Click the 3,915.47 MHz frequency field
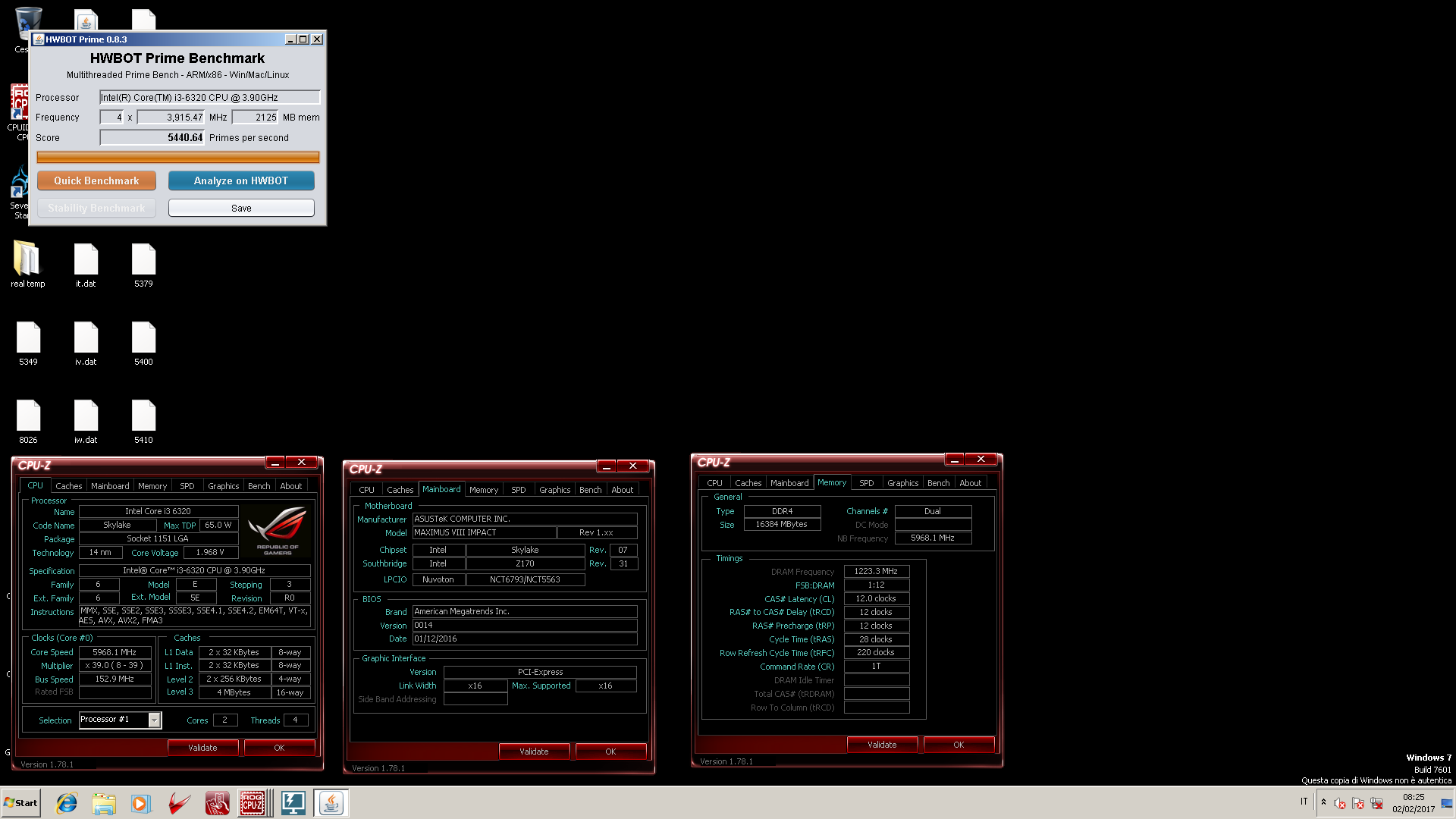This screenshot has height=819, width=1456. click(171, 118)
